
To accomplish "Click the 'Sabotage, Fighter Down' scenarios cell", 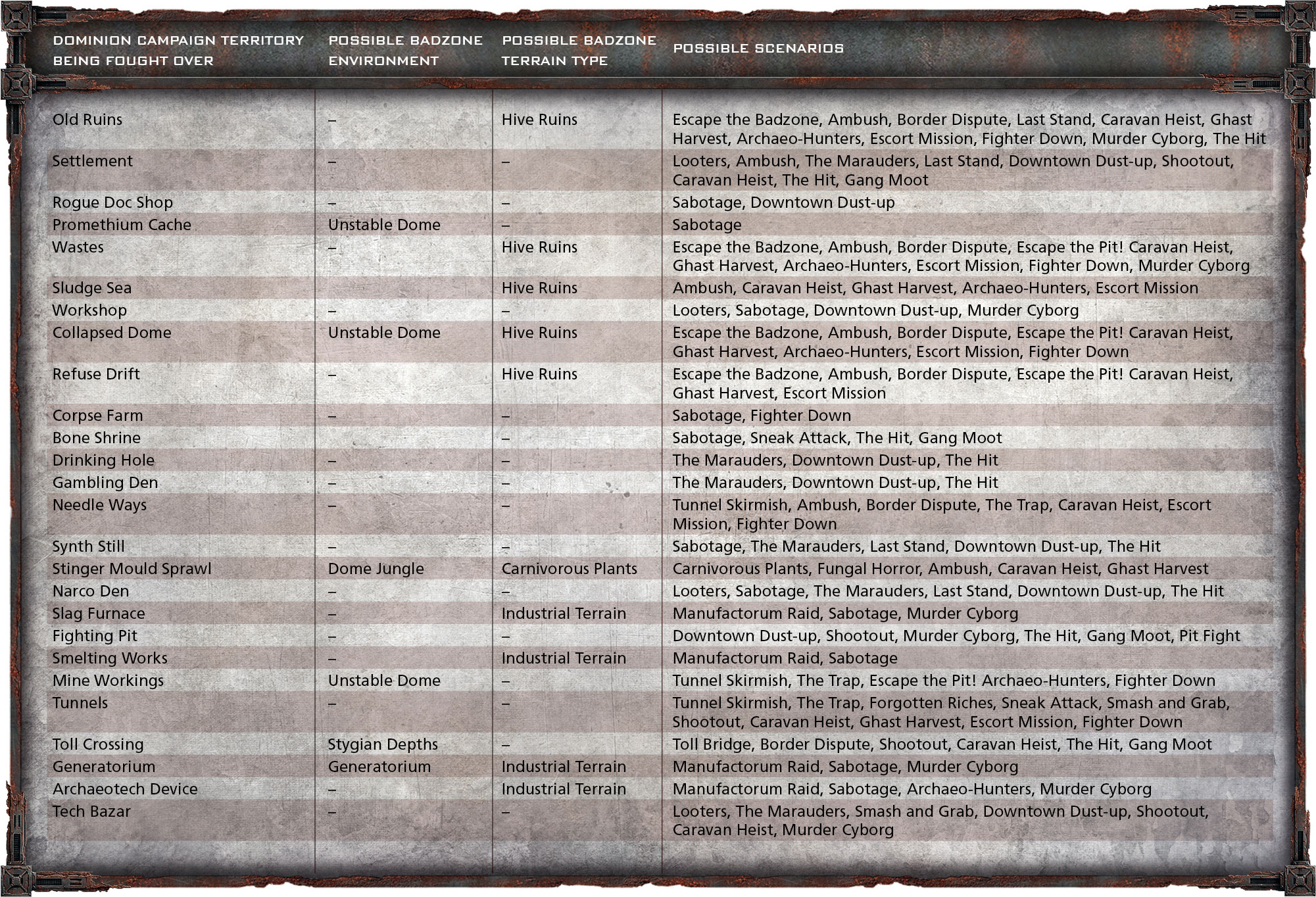I will click(762, 416).
